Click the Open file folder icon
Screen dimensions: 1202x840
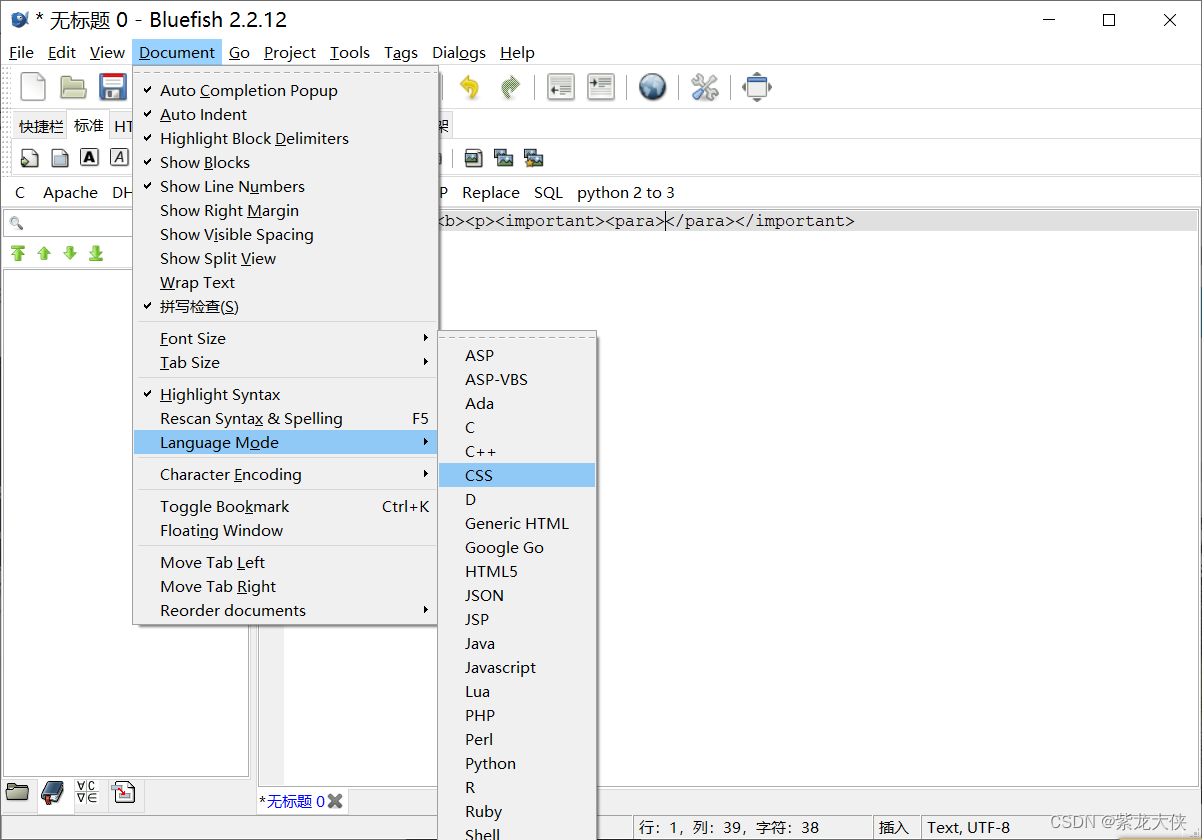click(73, 87)
